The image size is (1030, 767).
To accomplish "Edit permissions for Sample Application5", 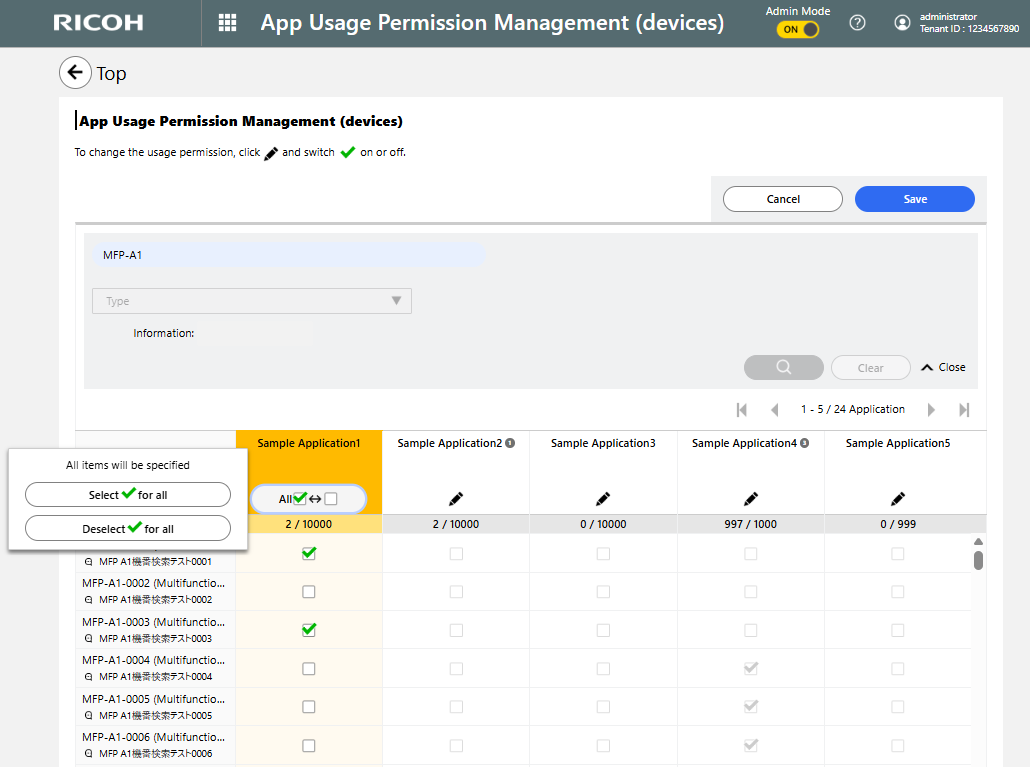I will 898,498.
